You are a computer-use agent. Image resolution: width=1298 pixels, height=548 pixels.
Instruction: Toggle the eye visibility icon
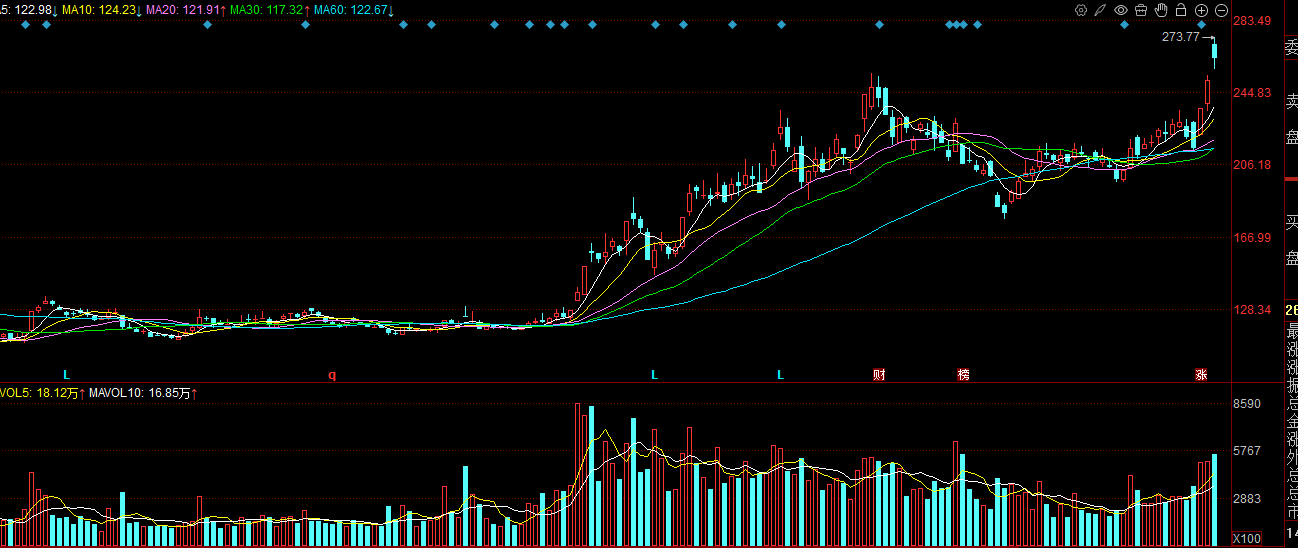pyautogui.click(x=1121, y=10)
